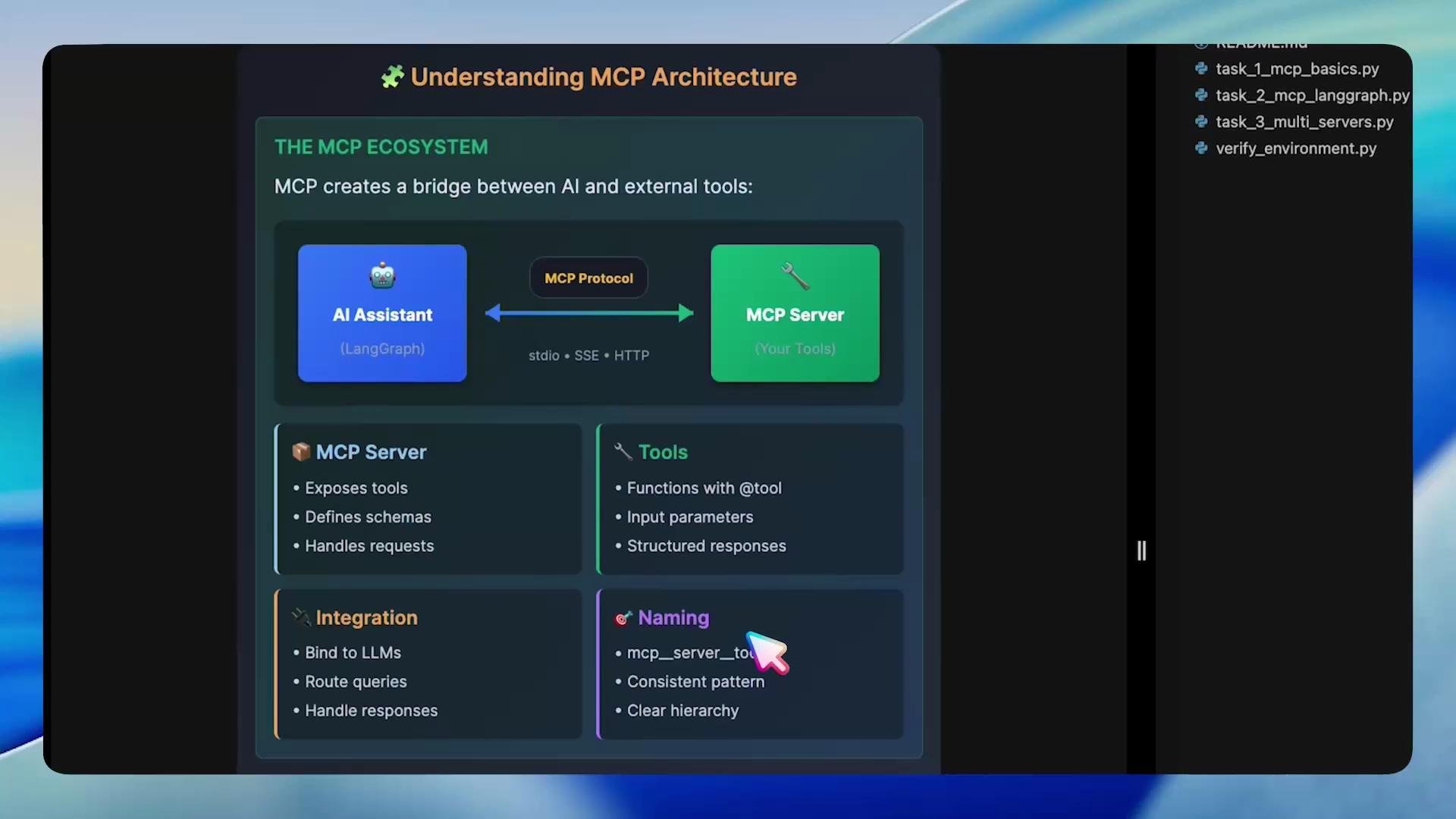This screenshot has width=1456, height=819.
Task: Click the MCP Protocol label badge
Action: [588, 278]
